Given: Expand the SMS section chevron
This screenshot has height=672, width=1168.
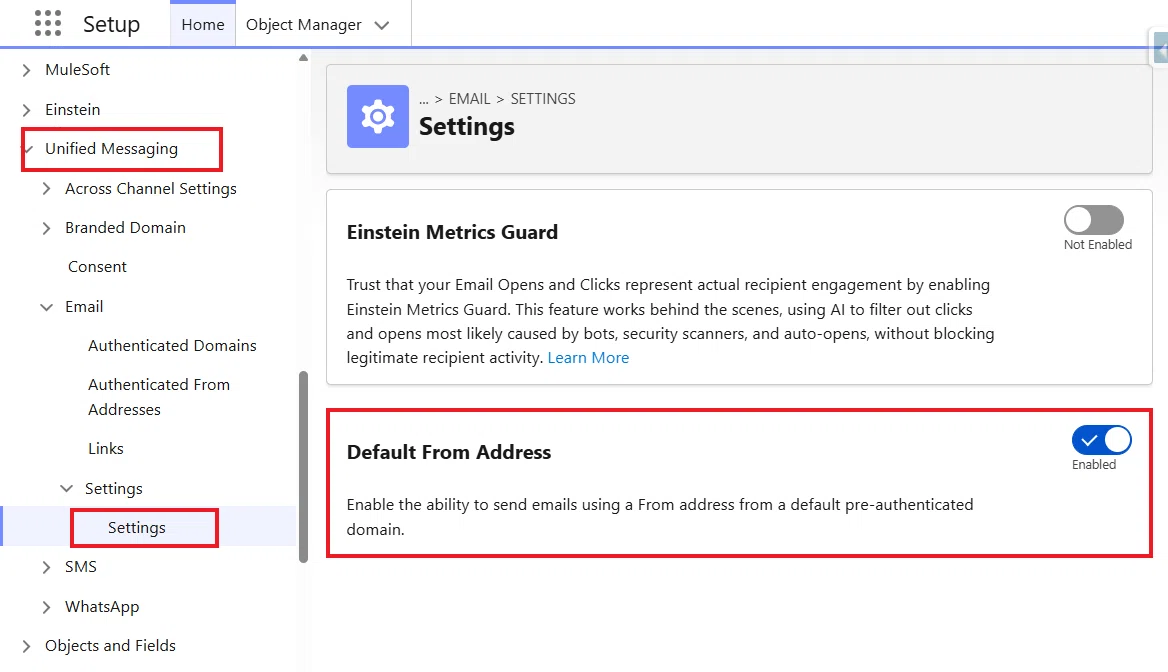Looking at the screenshot, I should [x=46, y=567].
